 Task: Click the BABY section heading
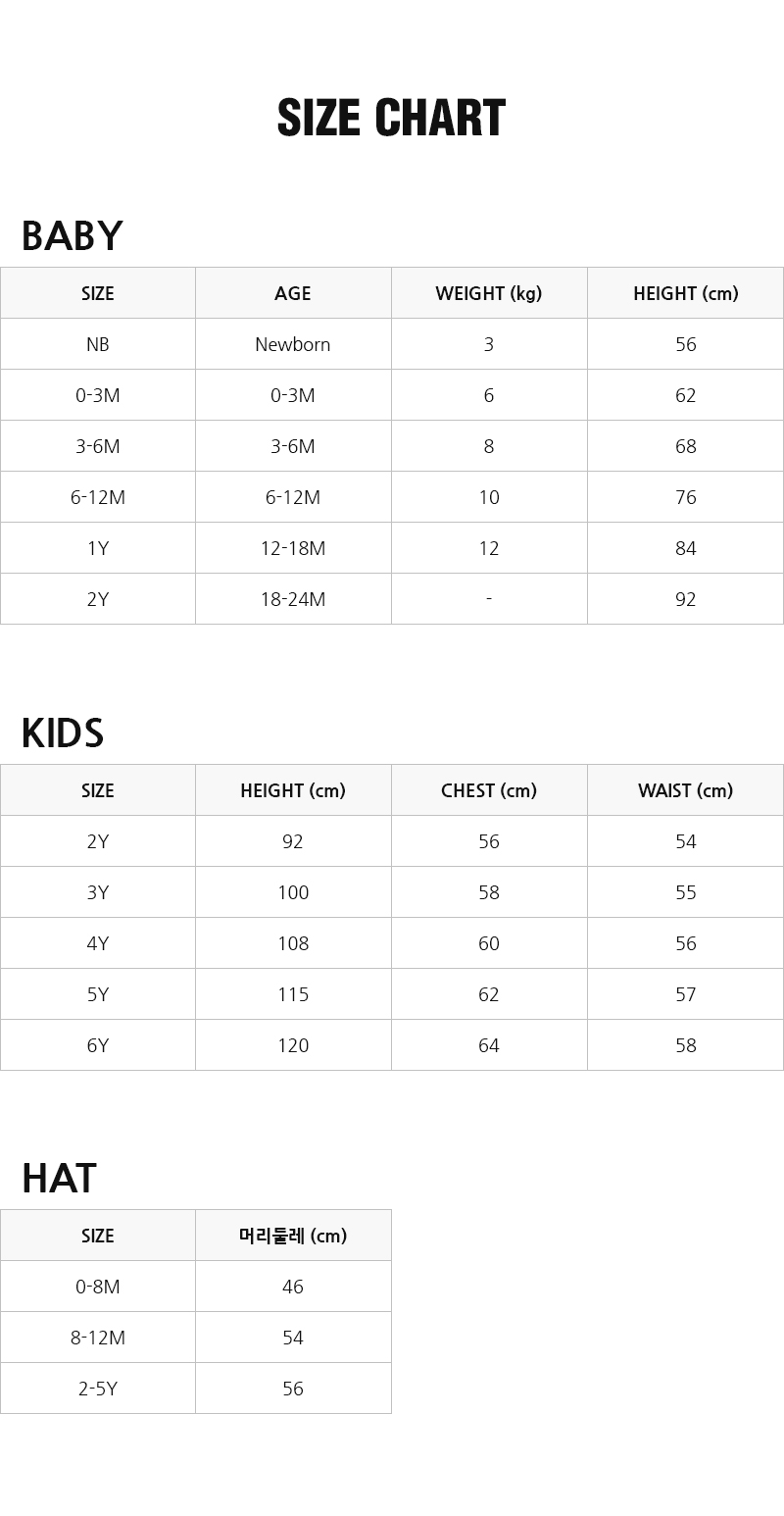[x=72, y=236]
